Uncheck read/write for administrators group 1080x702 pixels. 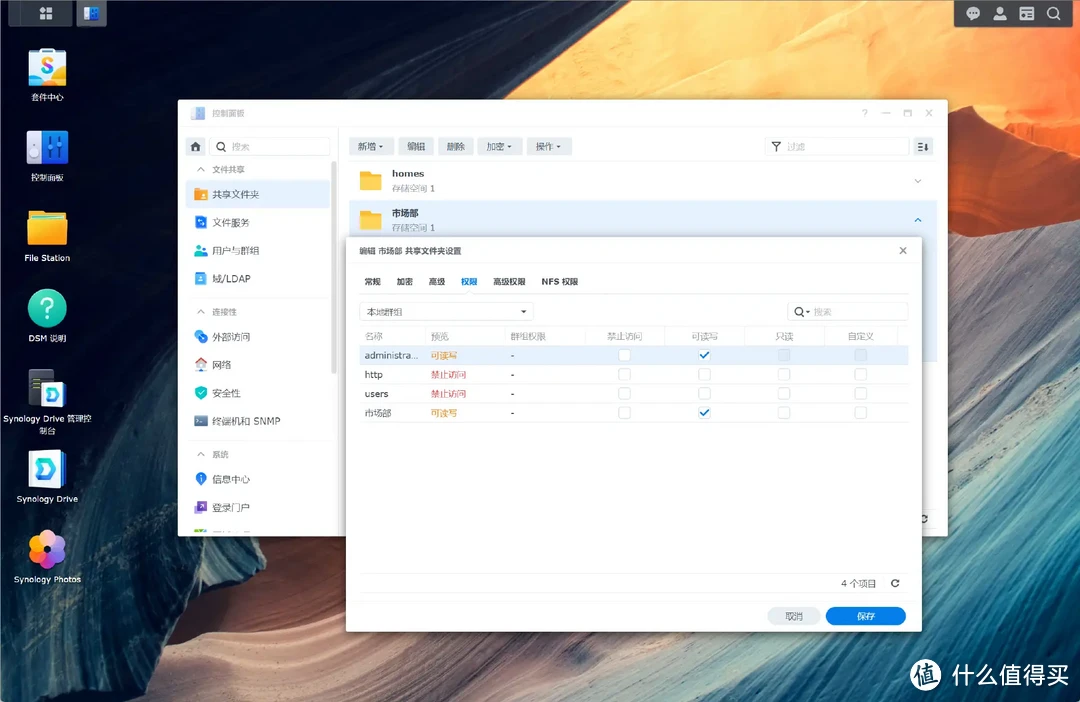[704, 355]
